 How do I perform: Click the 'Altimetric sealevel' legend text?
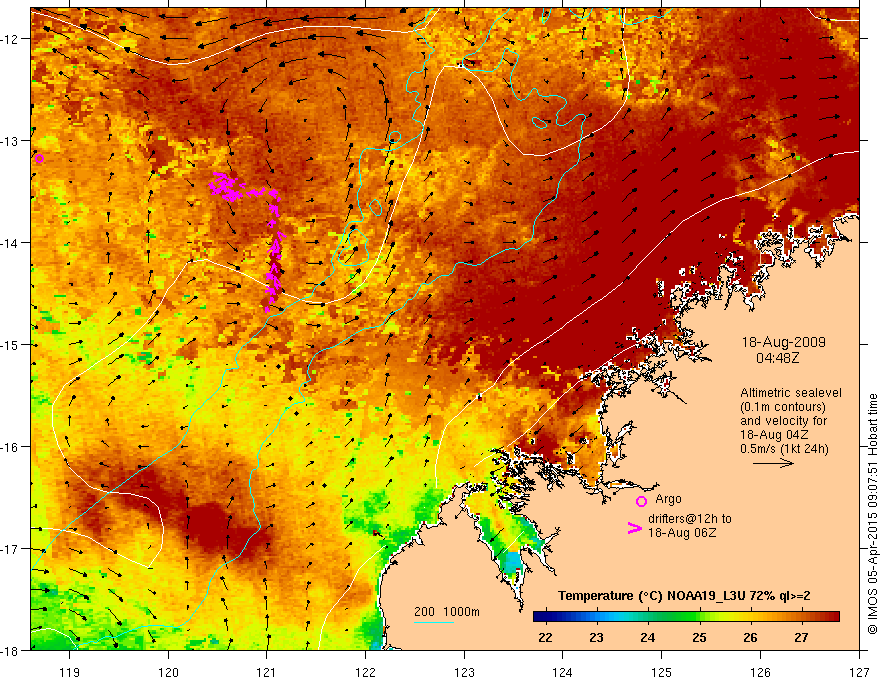[x=791, y=393]
